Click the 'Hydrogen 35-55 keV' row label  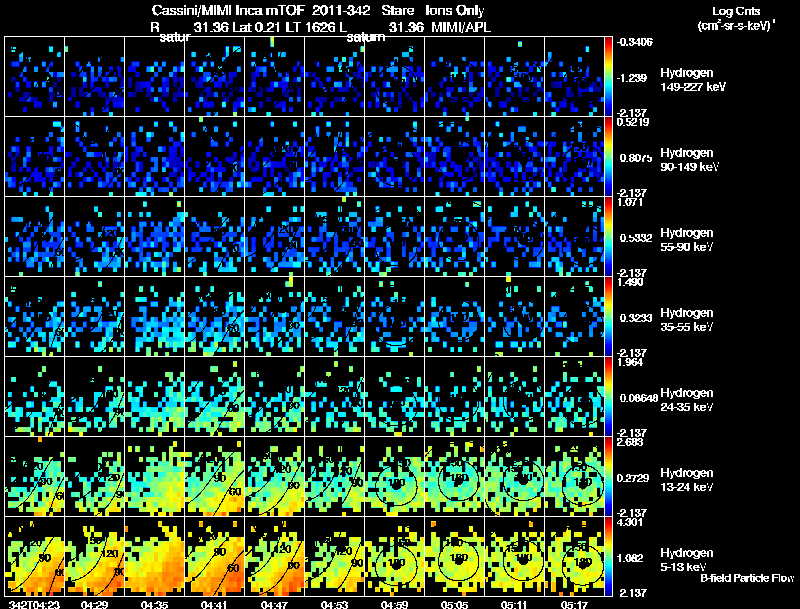687,320
